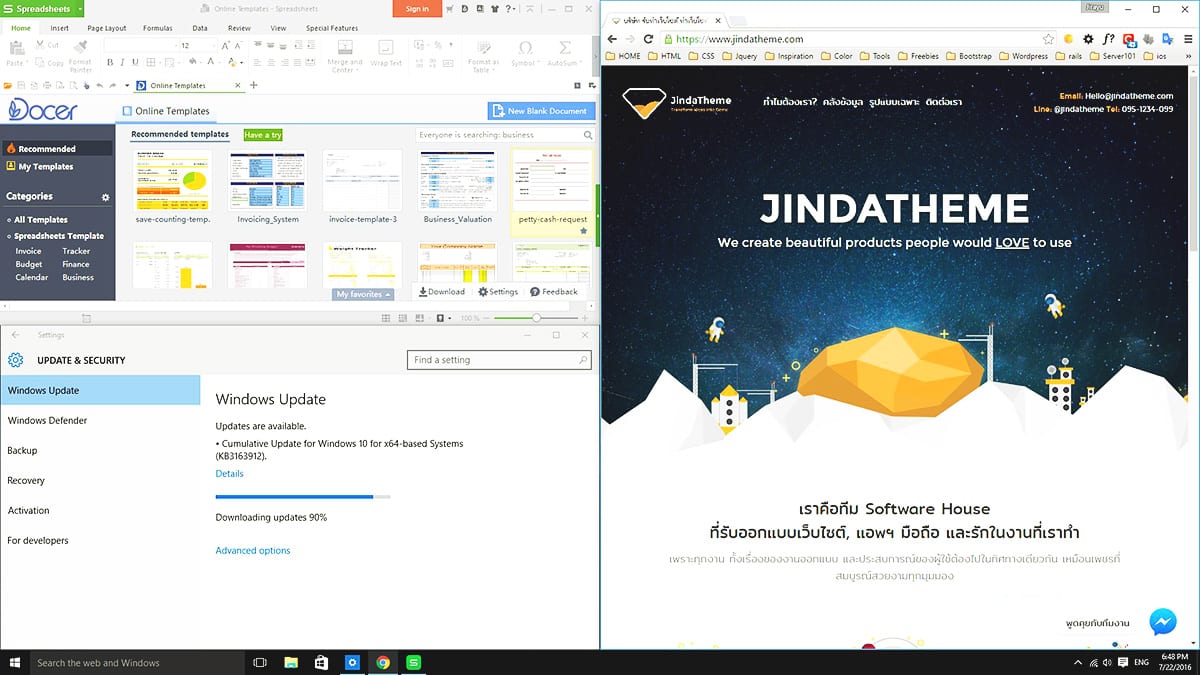Open the Invoicing_System template thumbnail
The height and width of the screenshot is (675, 1200).
tap(268, 180)
